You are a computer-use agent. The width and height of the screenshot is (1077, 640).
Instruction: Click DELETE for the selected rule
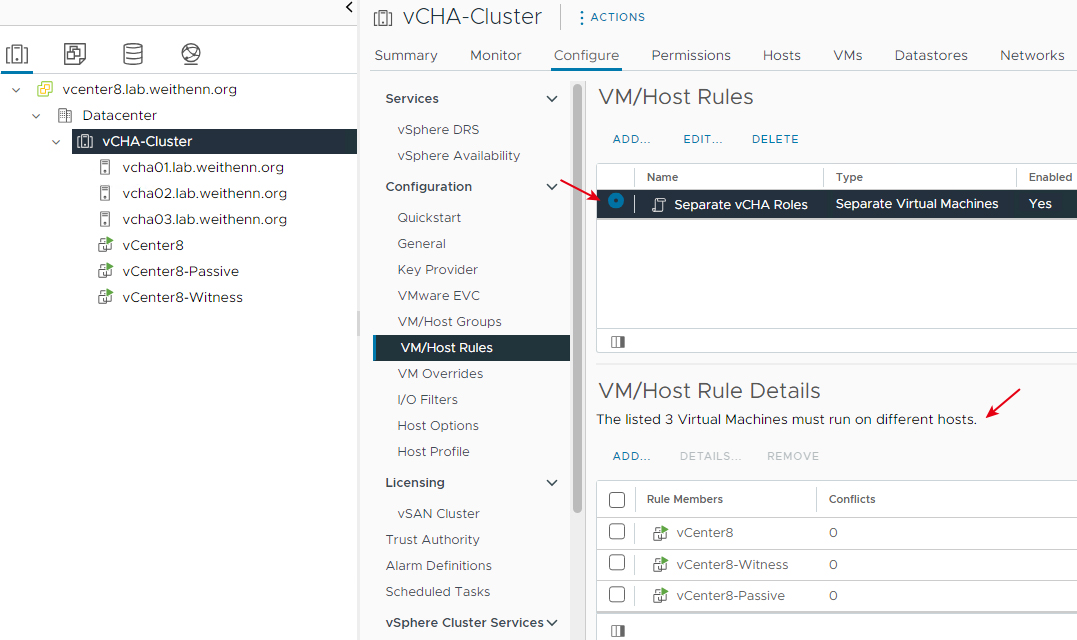pyautogui.click(x=775, y=139)
